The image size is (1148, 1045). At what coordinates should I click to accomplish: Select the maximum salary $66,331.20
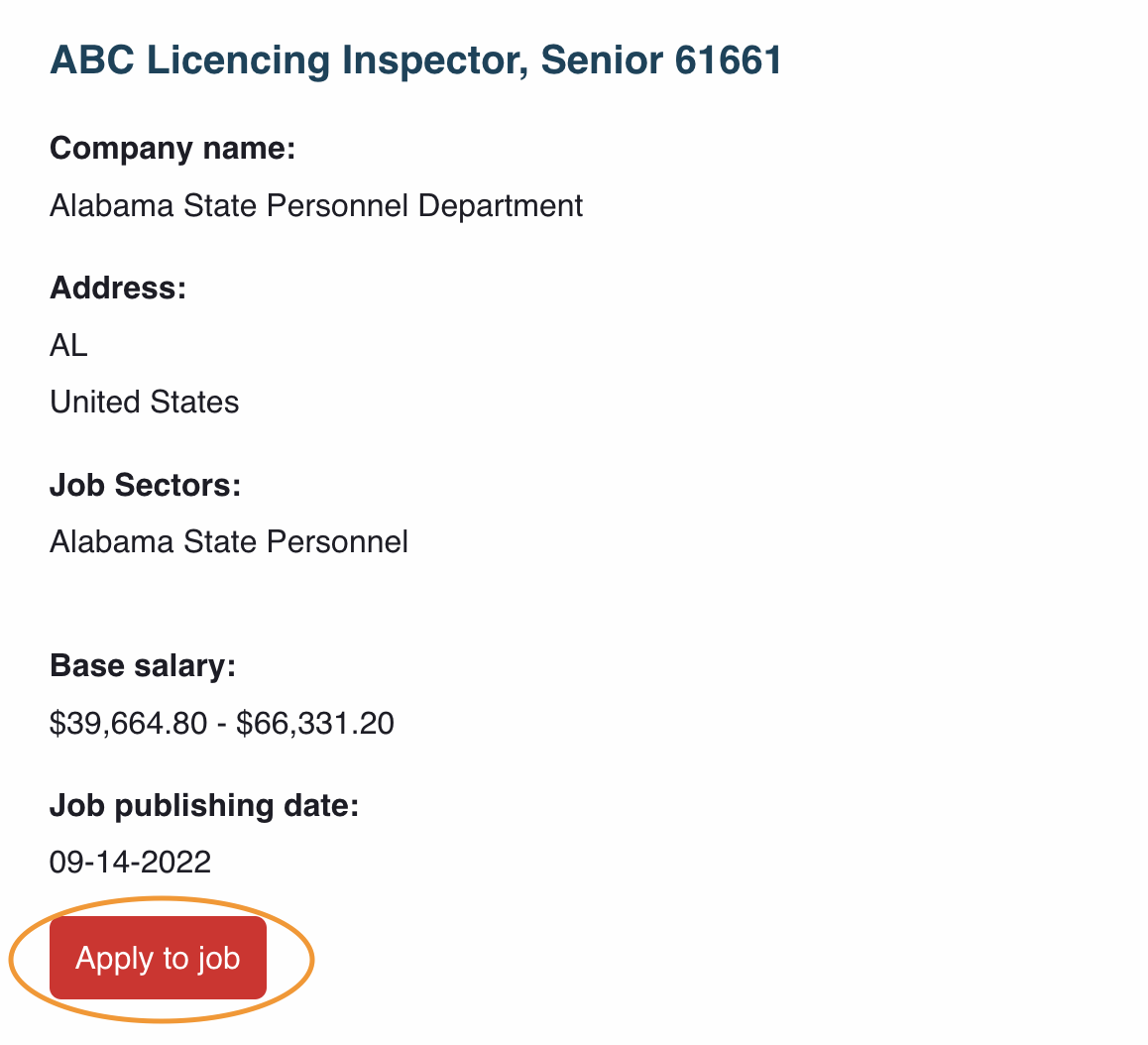click(315, 724)
